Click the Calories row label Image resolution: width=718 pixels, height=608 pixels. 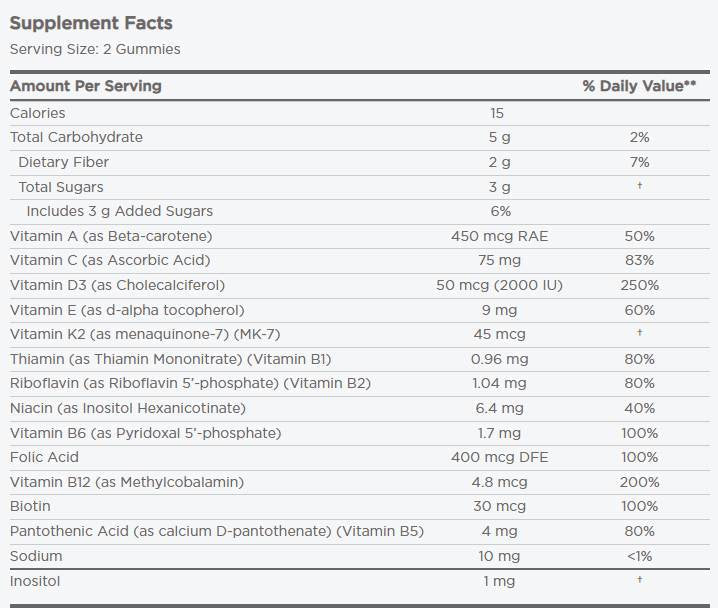click(x=38, y=113)
